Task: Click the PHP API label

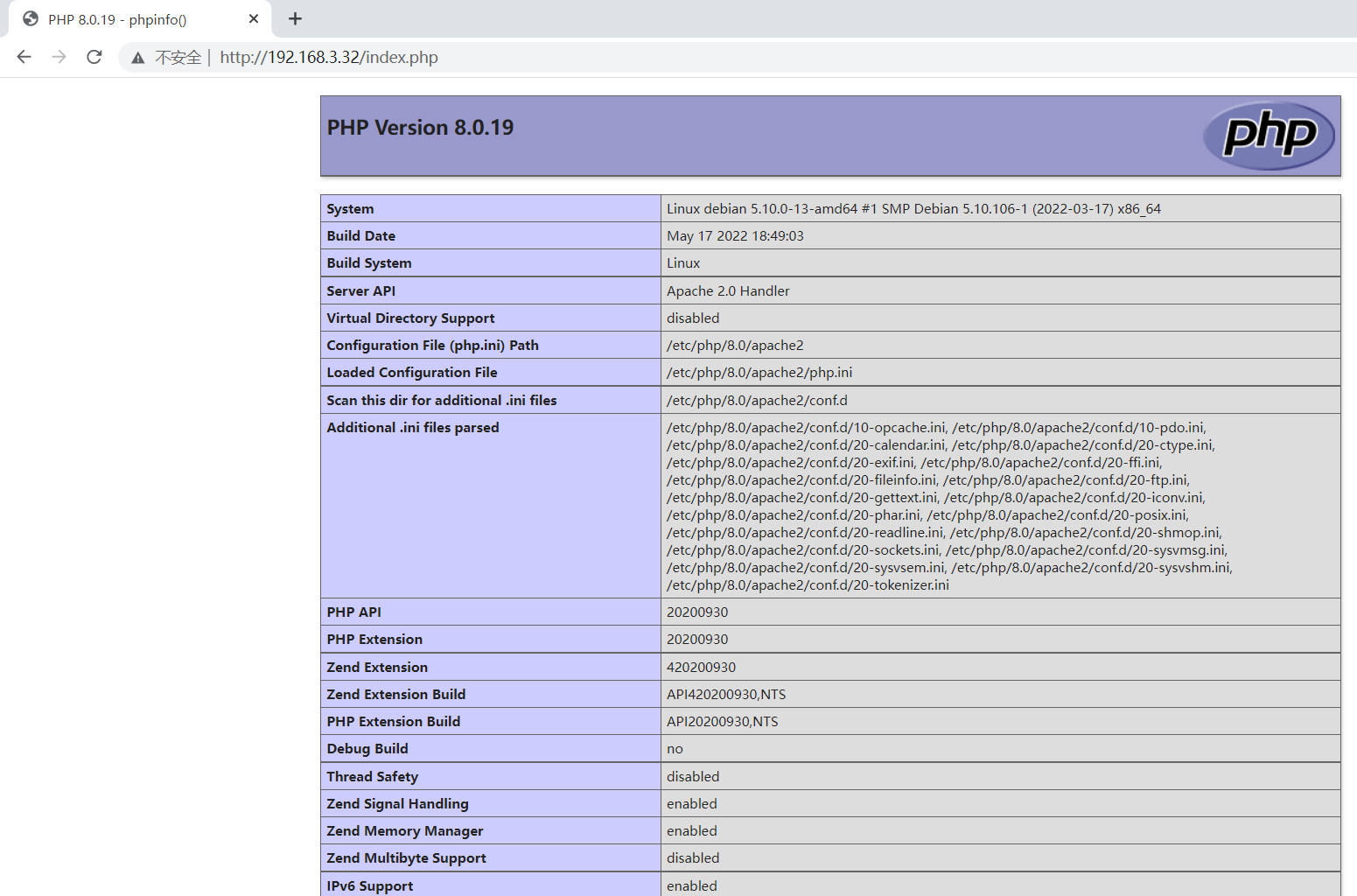Action: click(353, 612)
